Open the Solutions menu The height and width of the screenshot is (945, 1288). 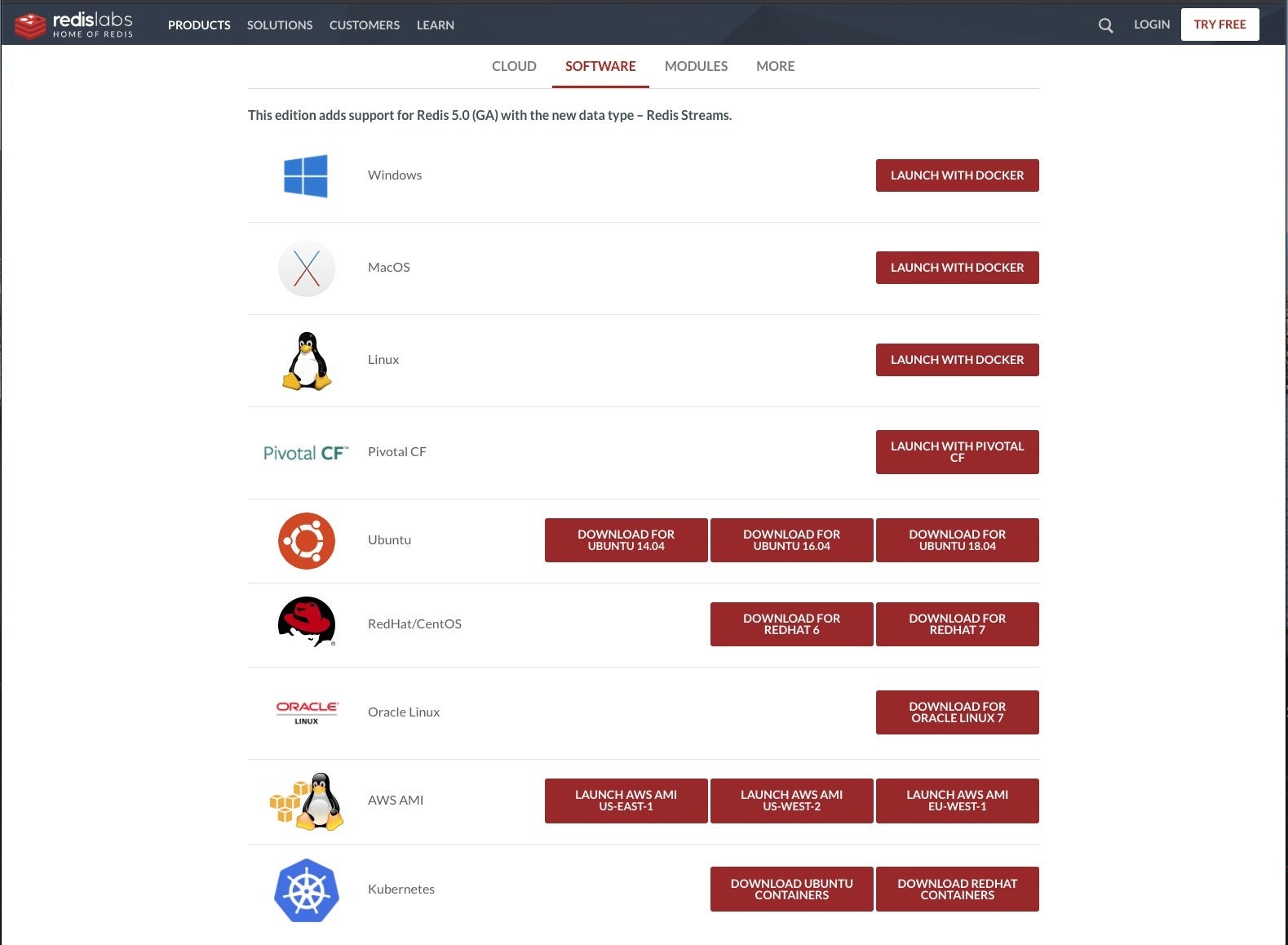pyautogui.click(x=280, y=25)
